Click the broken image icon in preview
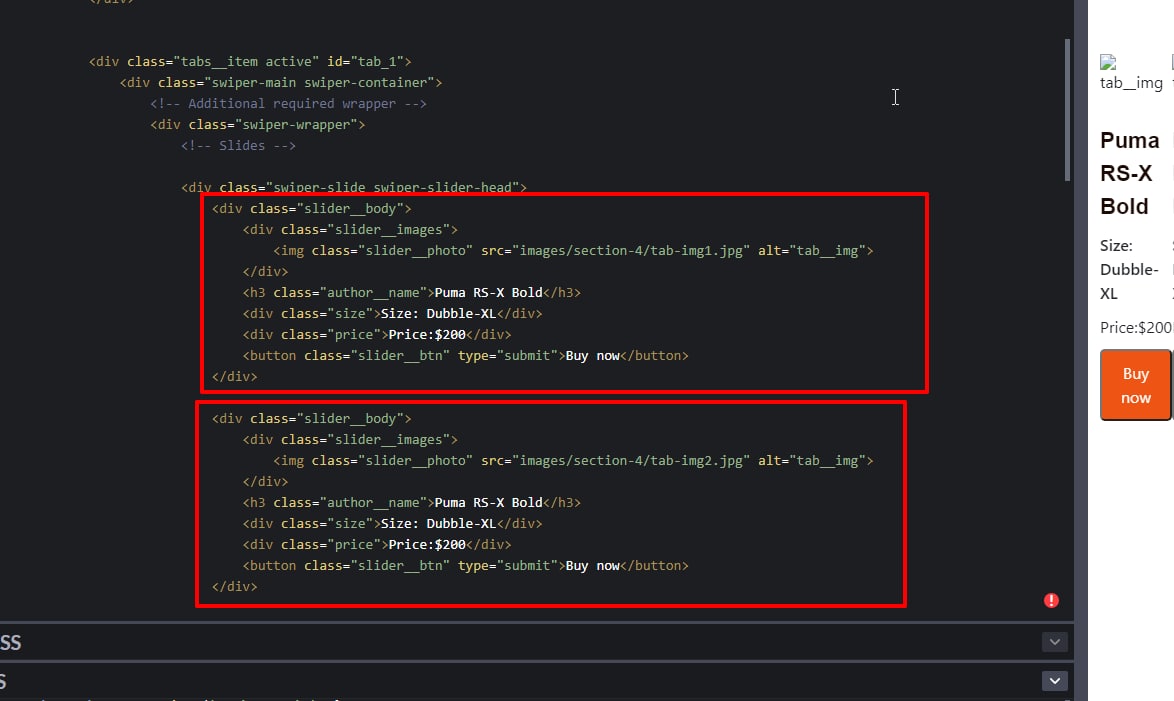Screen dimensions: 1174x701 [x=1108, y=62]
